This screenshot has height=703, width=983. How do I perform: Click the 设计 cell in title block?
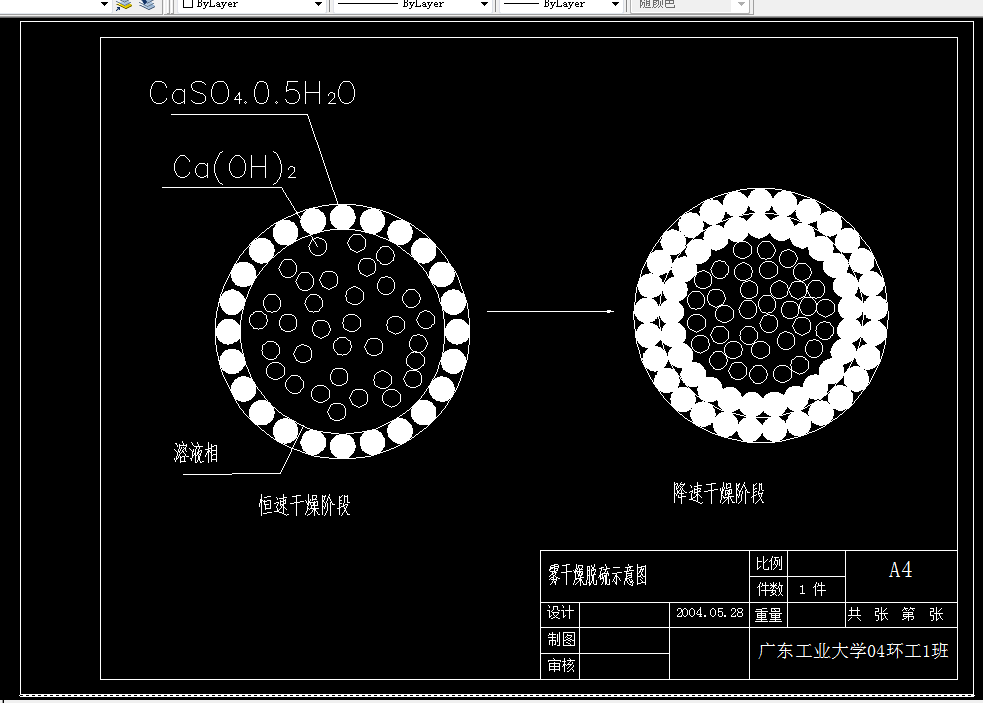pos(560,613)
